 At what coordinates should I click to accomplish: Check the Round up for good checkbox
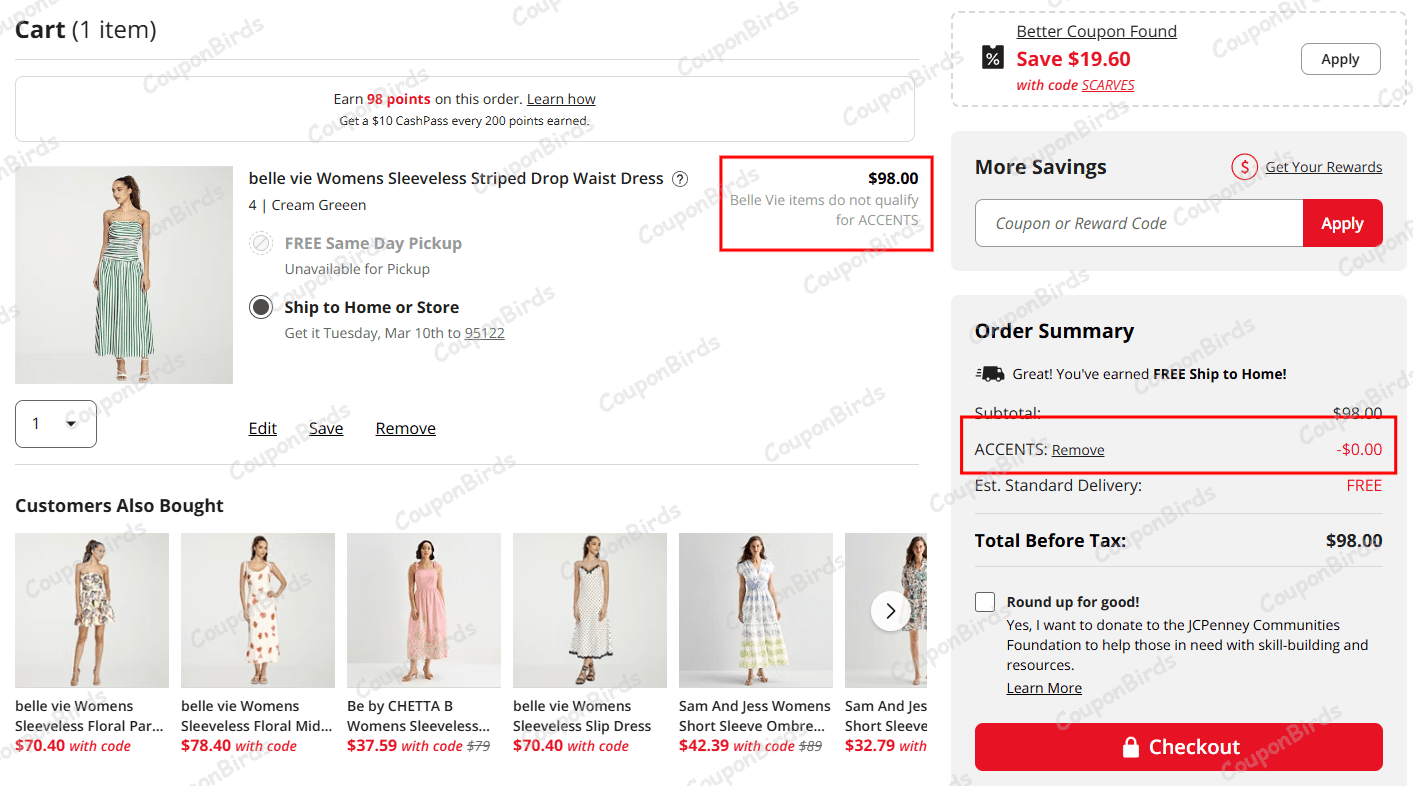(x=985, y=602)
